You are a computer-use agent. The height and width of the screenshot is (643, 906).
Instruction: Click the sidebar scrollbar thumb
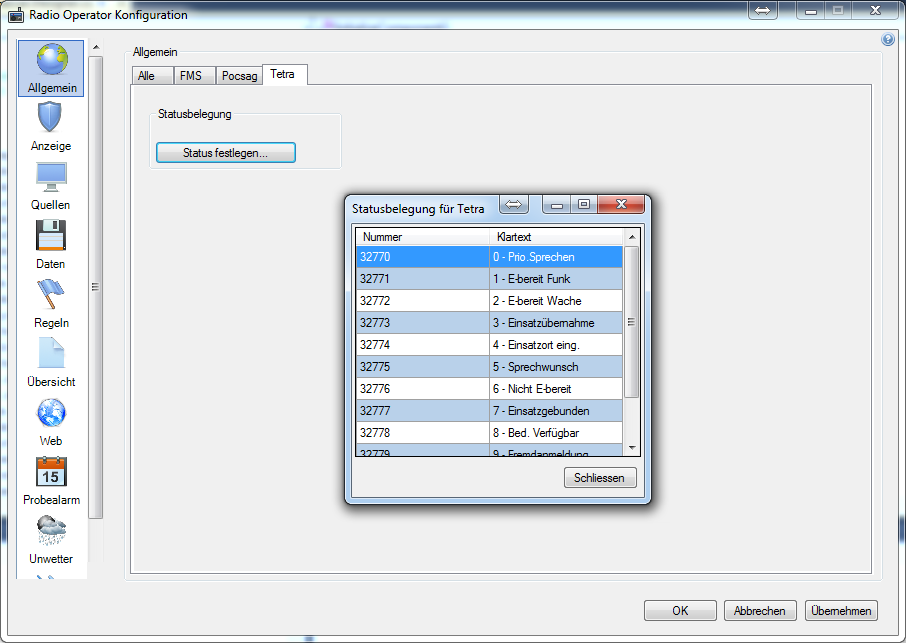(x=96, y=287)
